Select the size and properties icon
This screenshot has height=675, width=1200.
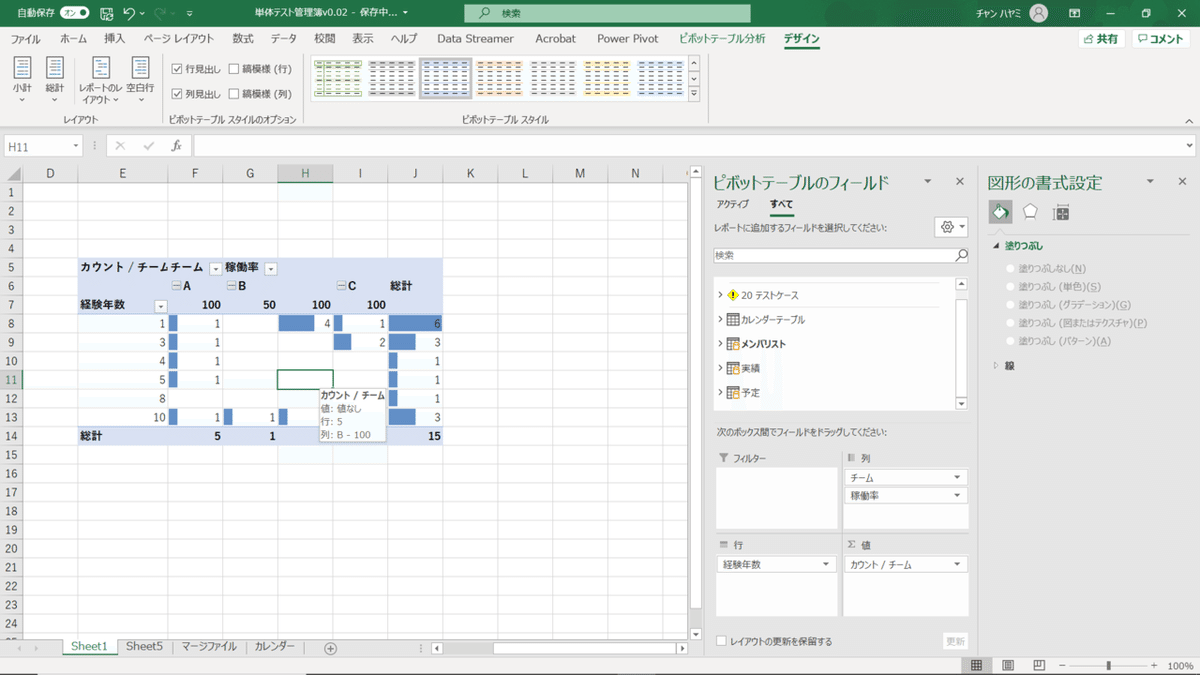point(1062,212)
